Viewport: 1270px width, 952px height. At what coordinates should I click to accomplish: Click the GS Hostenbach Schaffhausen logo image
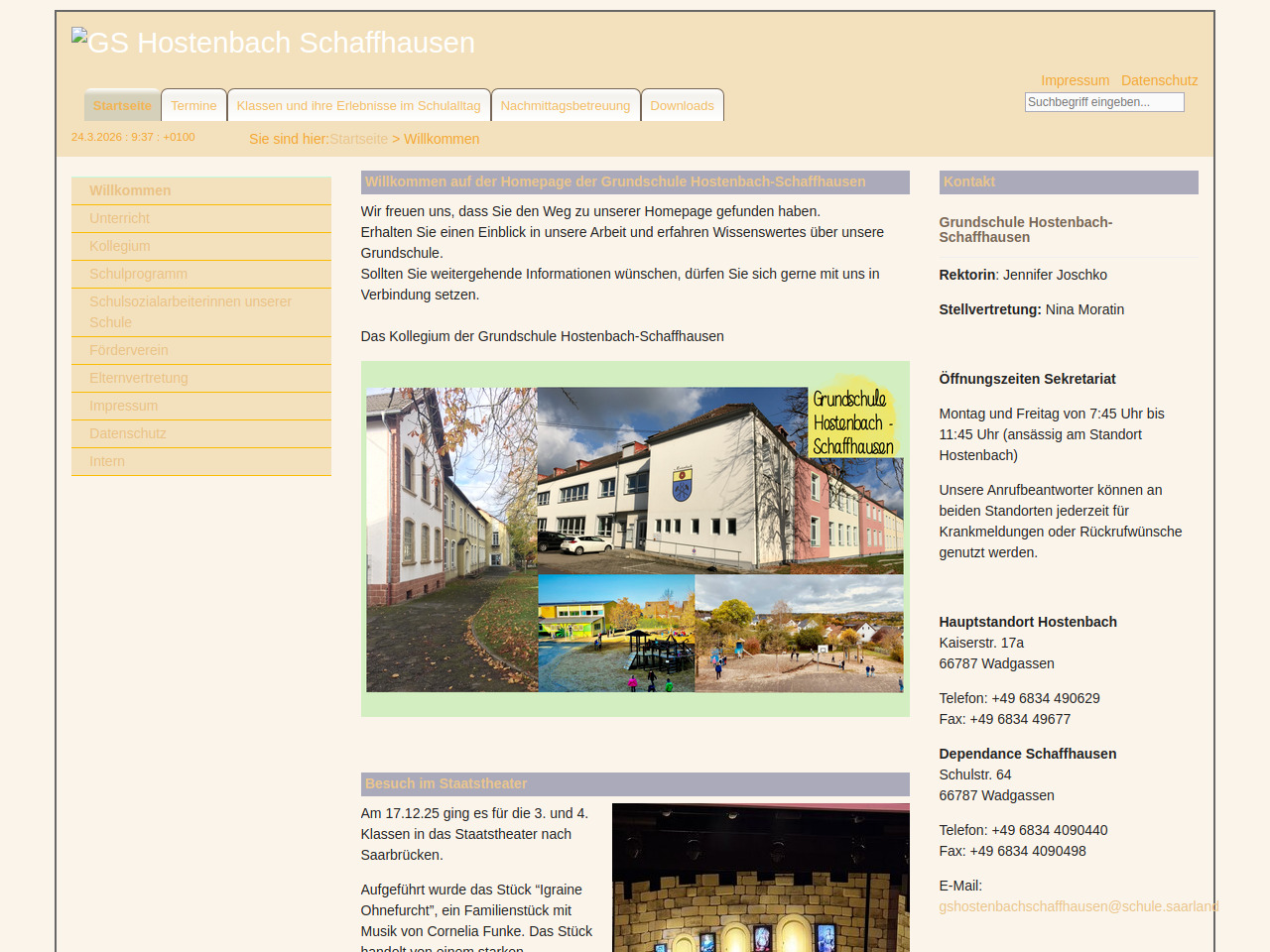tap(273, 43)
